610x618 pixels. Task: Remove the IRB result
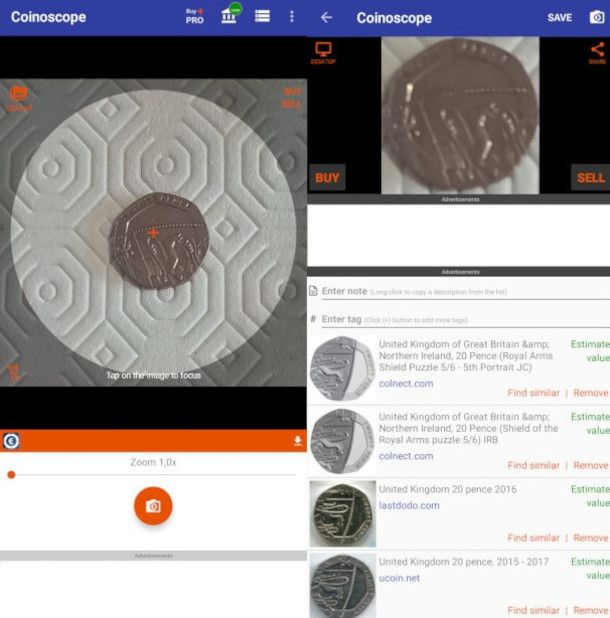pos(590,465)
